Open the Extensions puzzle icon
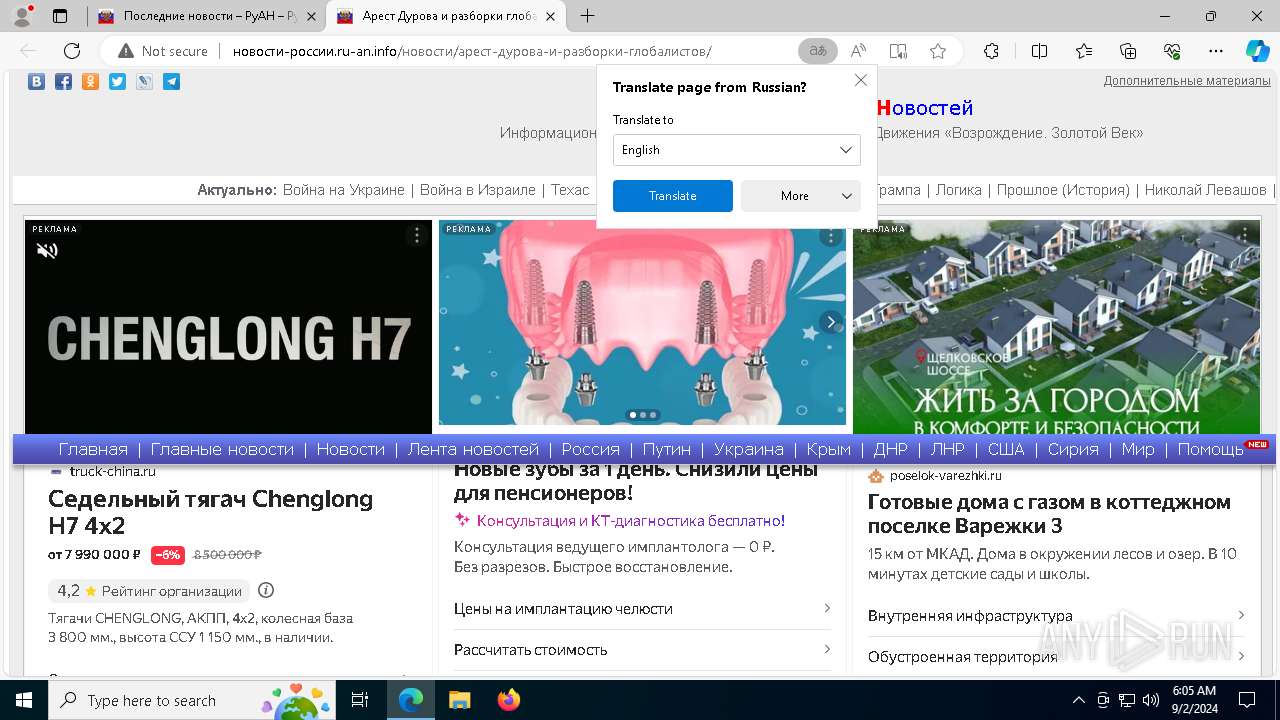Image resolution: width=1280 pixels, height=720 pixels. coord(991,51)
